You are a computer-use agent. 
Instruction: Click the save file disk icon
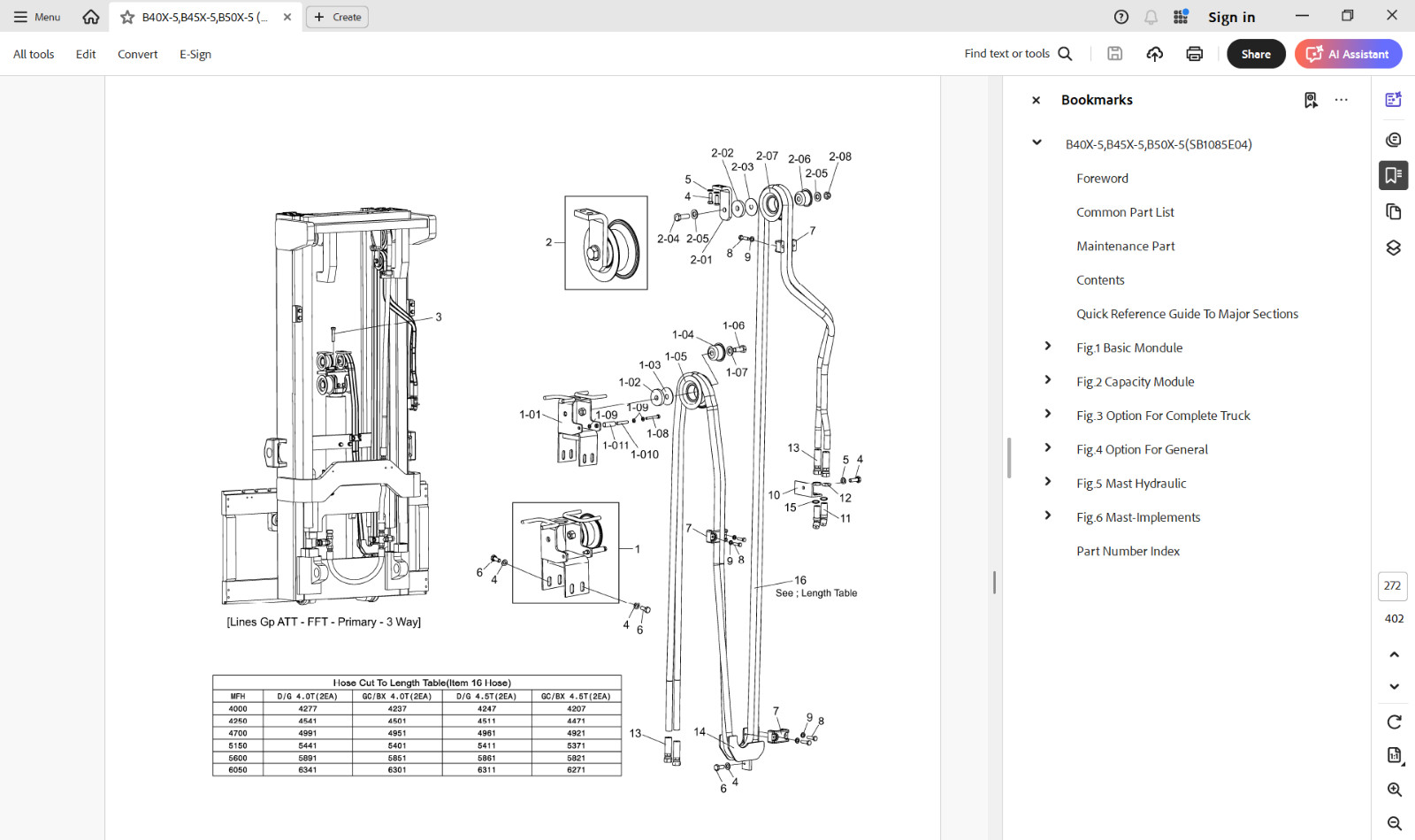tap(1115, 54)
